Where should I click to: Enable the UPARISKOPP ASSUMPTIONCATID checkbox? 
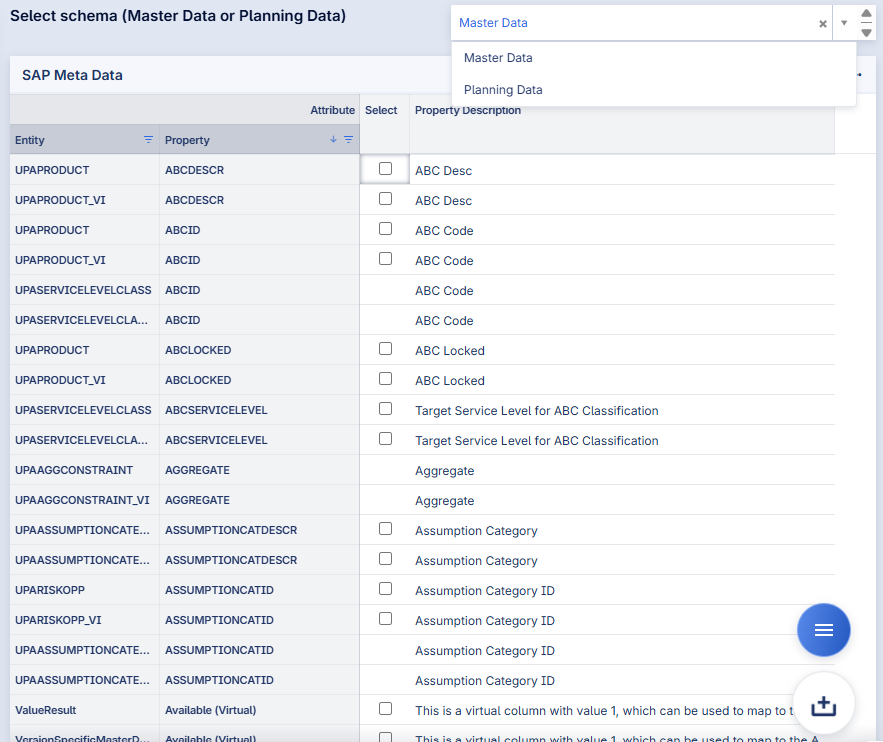(385, 589)
